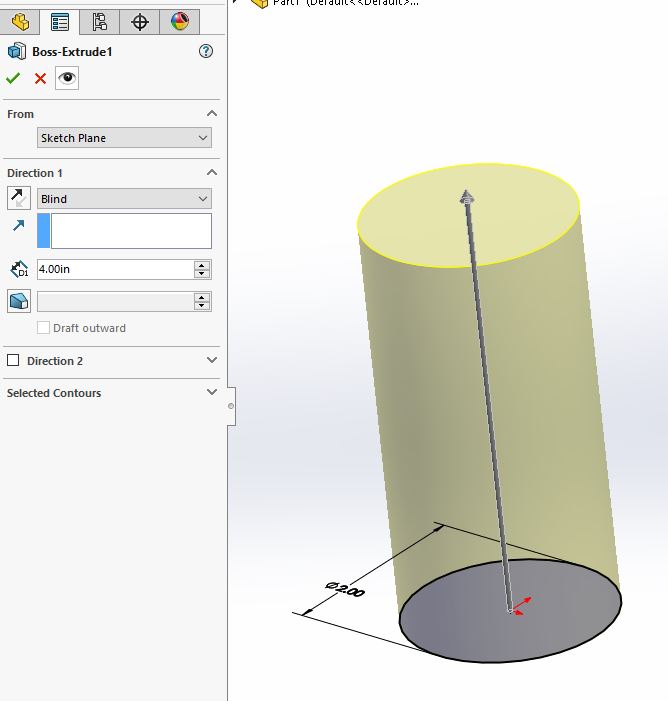Click the direction of extrusion selection box
668x701 pixels.
130,231
